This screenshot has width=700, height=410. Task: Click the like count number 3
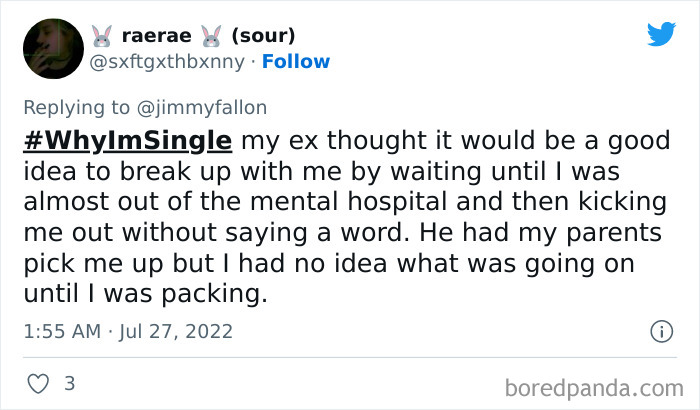point(69,383)
